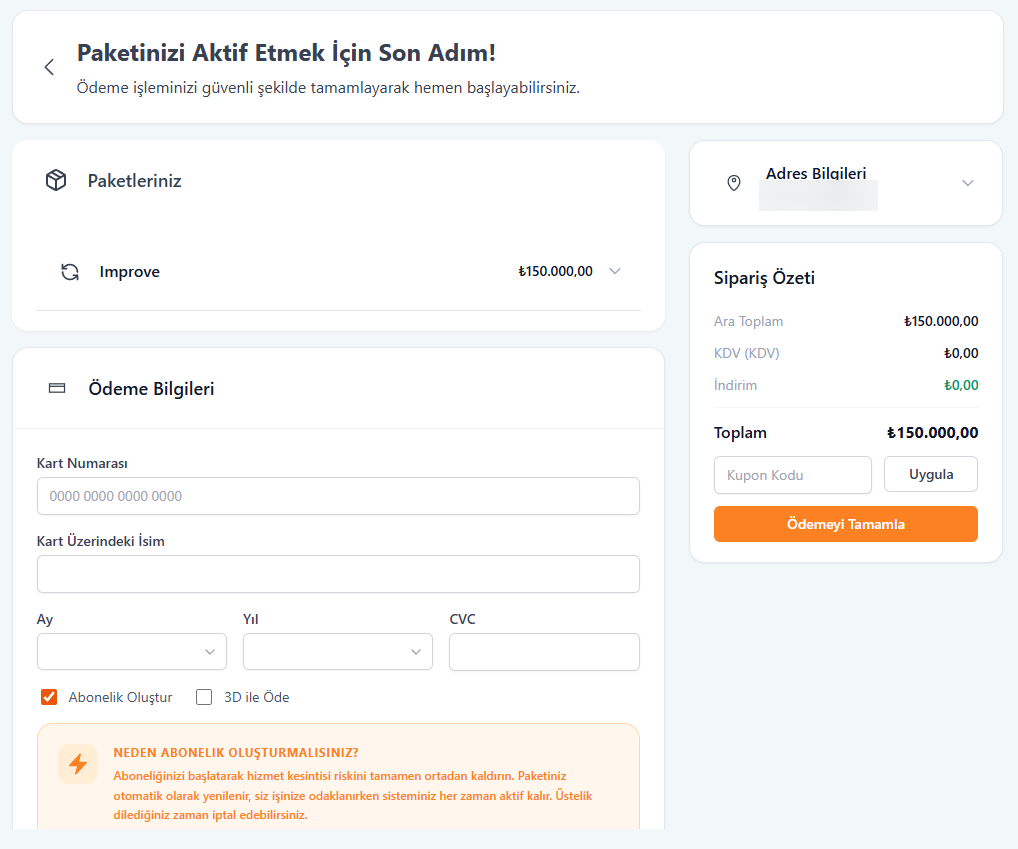Expand the Adres Bilgileri section
This screenshot has height=849, width=1018.
pyautogui.click(x=967, y=183)
